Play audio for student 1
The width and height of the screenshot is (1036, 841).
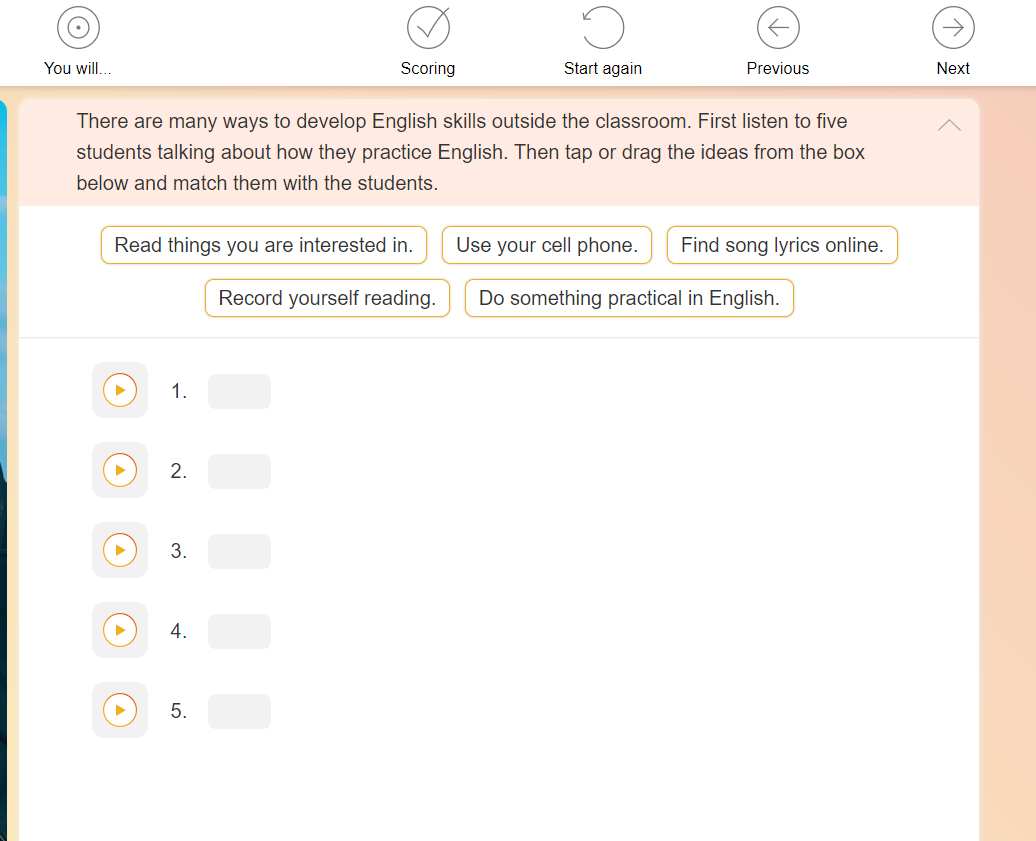pyautogui.click(x=120, y=390)
